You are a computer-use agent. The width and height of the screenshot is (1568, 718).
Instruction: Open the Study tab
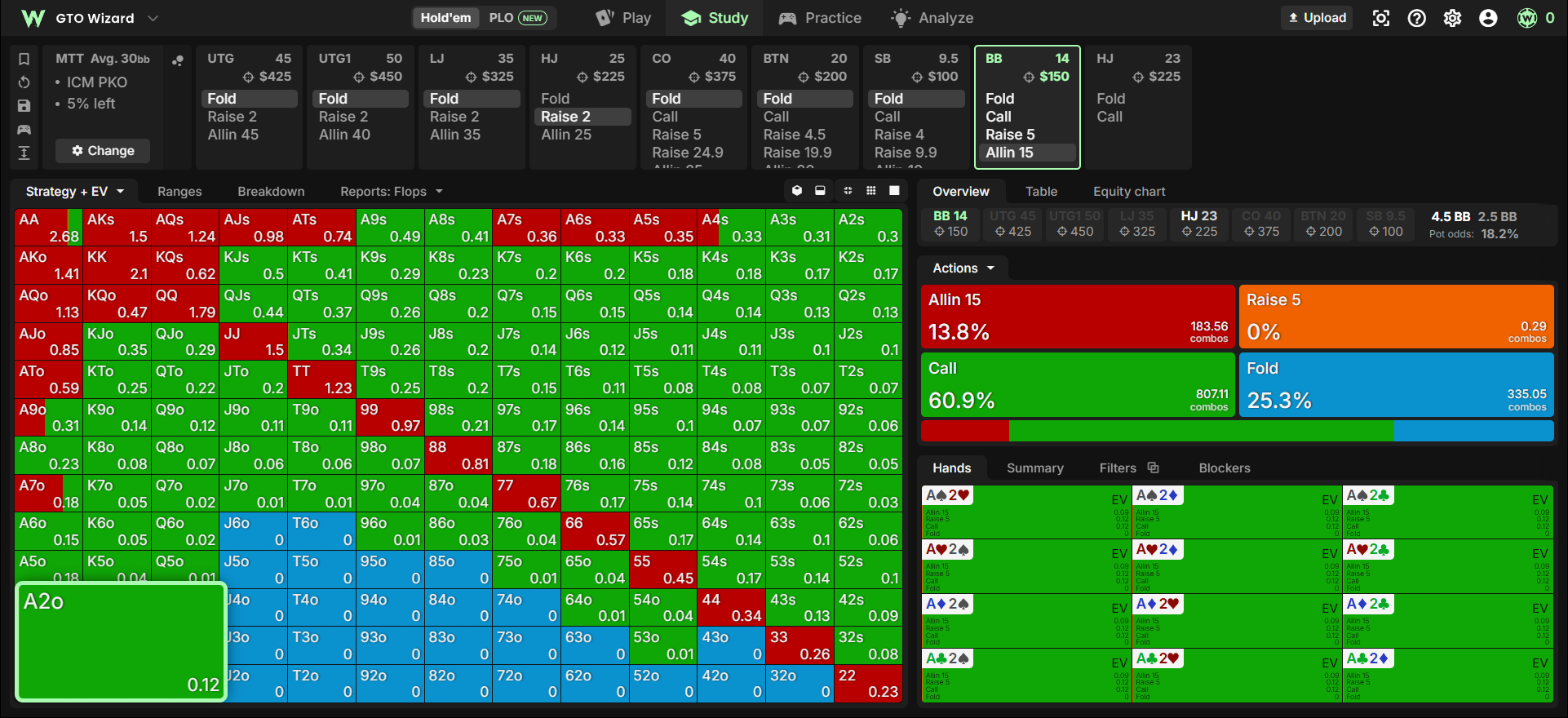coord(715,18)
